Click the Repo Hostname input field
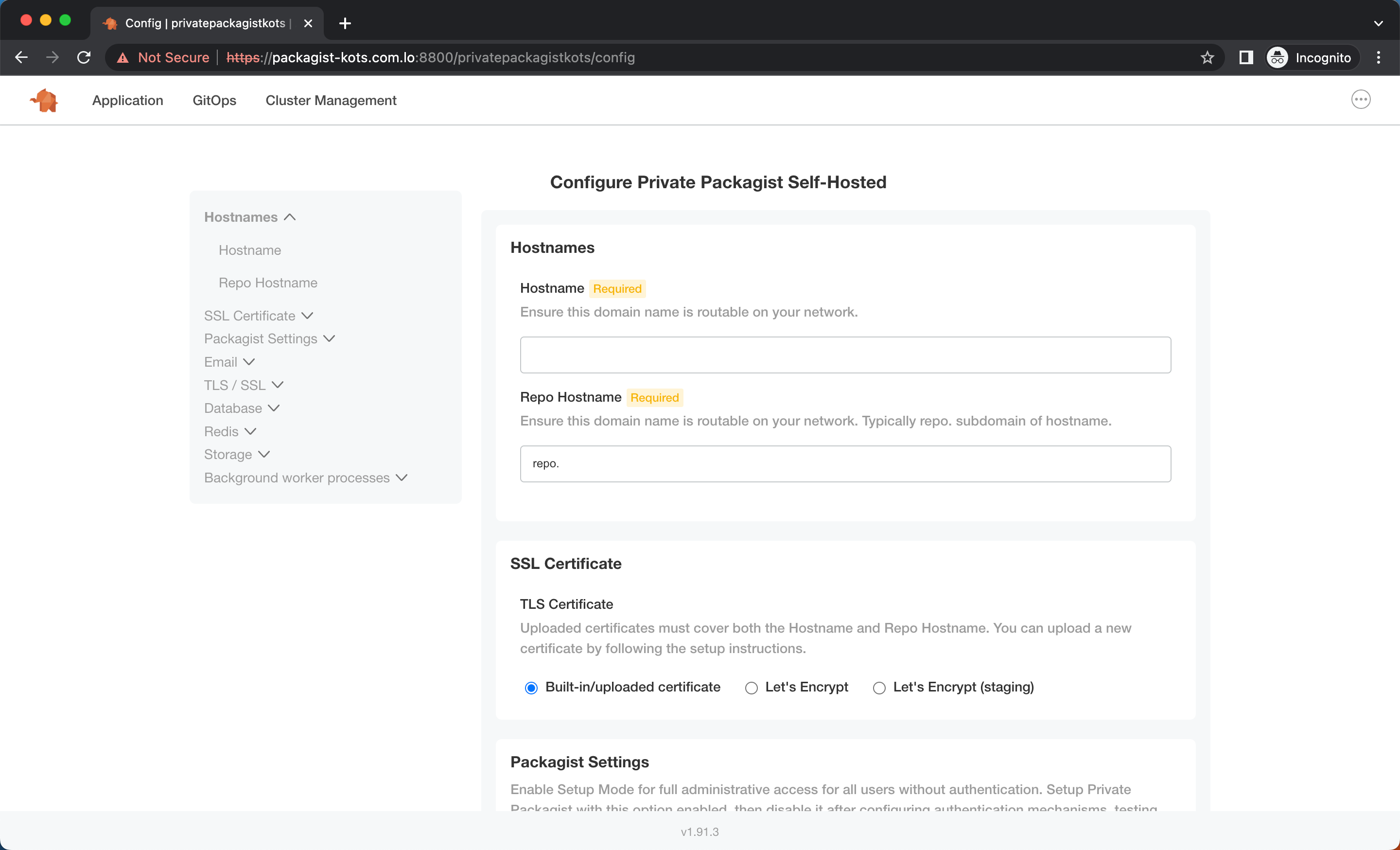The image size is (1400, 850). point(845,463)
